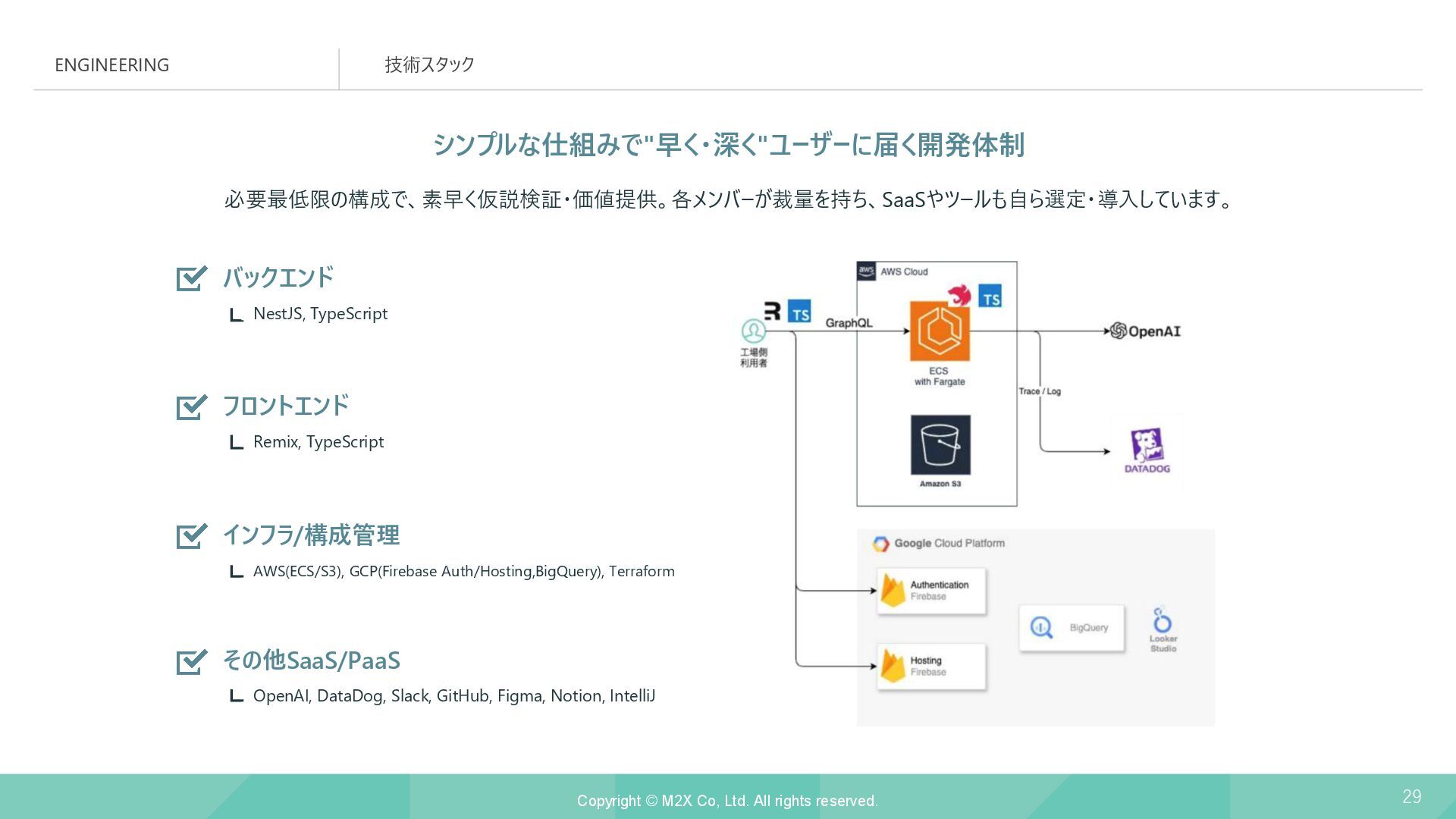Image resolution: width=1456 pixels, height=819 pixels.
Task: Click the red NestJS logo
Action: click(959, 295)
